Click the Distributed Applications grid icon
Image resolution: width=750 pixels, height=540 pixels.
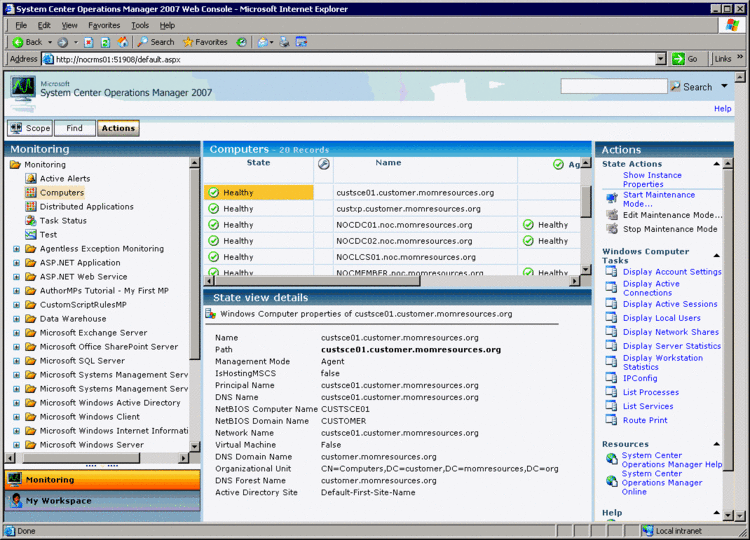(x=31, y=207)
